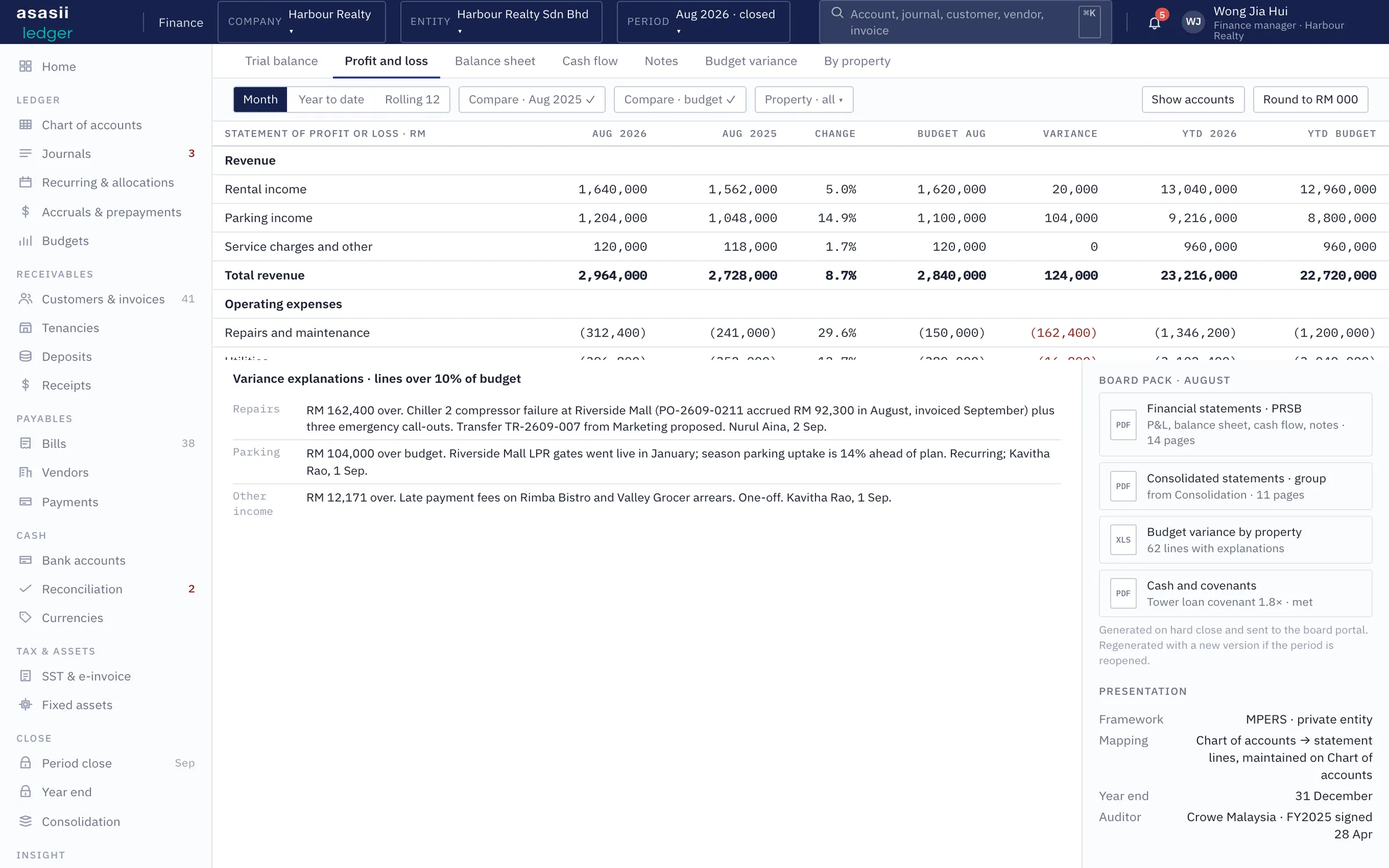Open the Period Aug 2026 selector
The image size is (1389, 868).
pyautogui.click(x=703, y=21)
